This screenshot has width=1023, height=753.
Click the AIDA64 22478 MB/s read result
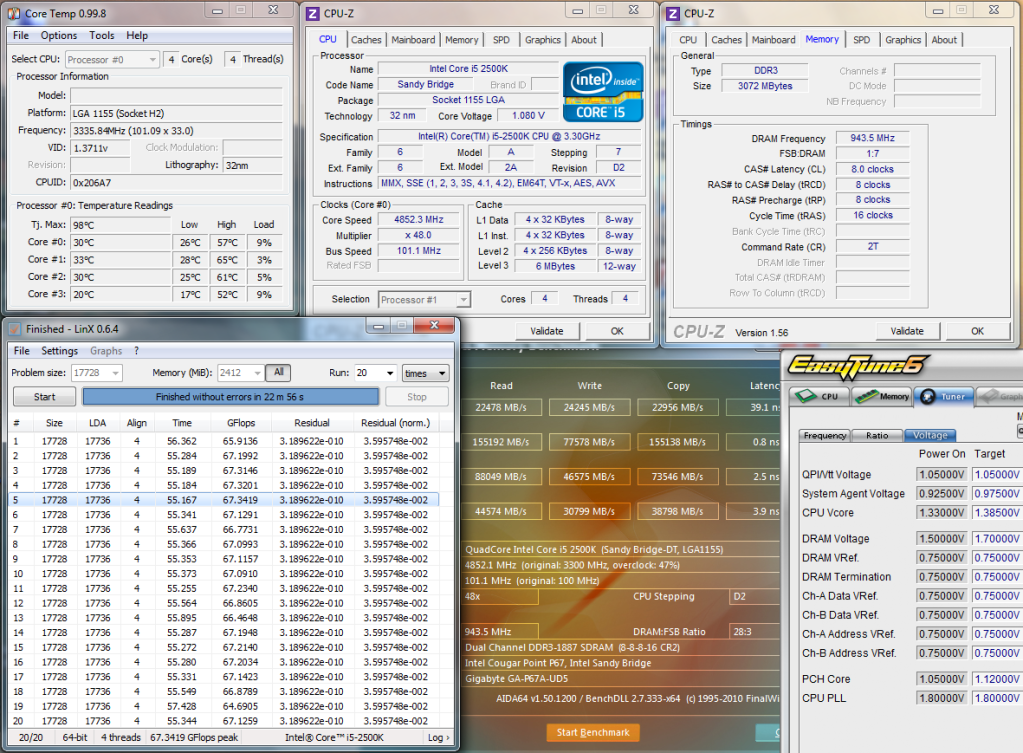(x=501, y=407)
